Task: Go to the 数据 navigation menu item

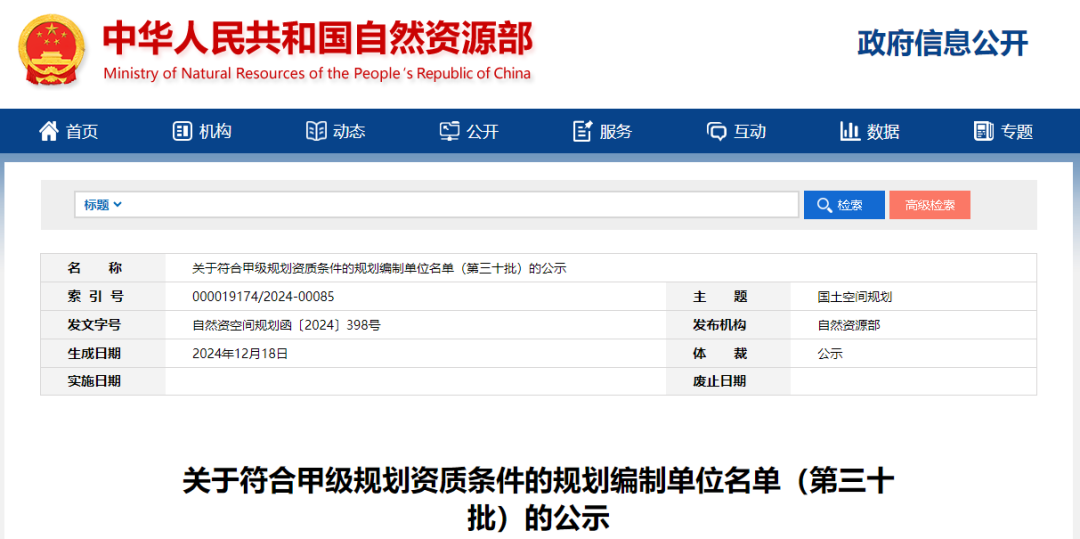Action: coord(883,131)
